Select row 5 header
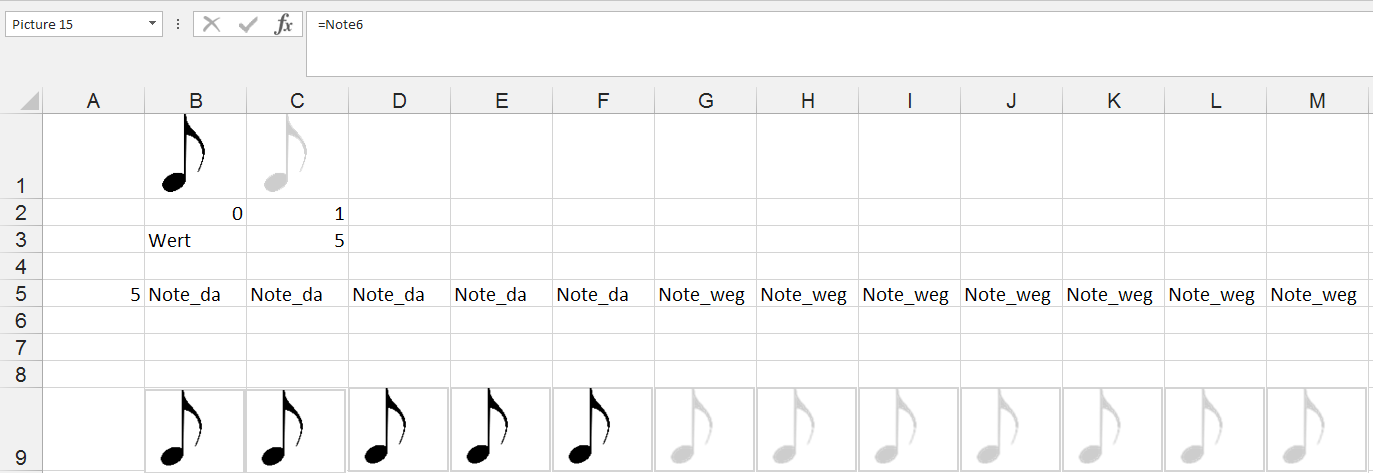The image size is (1373, 473). (x=21, y=295)
